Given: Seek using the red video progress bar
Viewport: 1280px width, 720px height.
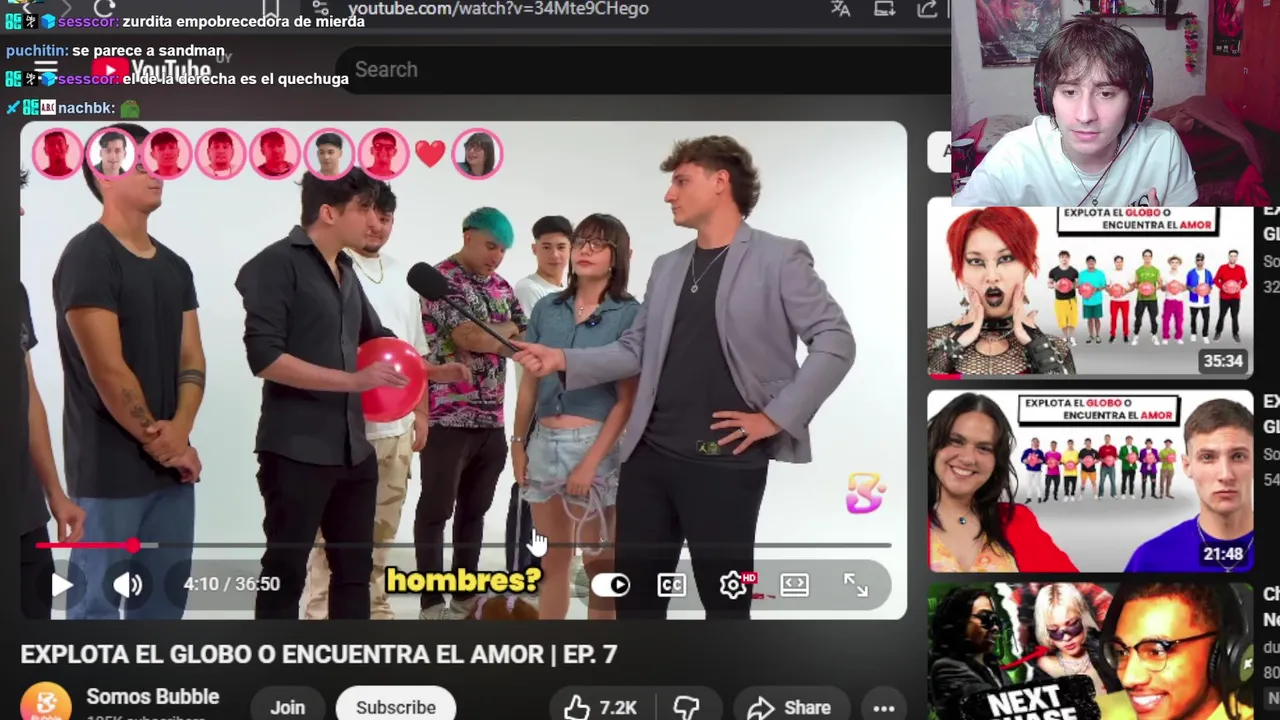Looking at the screenshot, I should (x=463, y=545).
